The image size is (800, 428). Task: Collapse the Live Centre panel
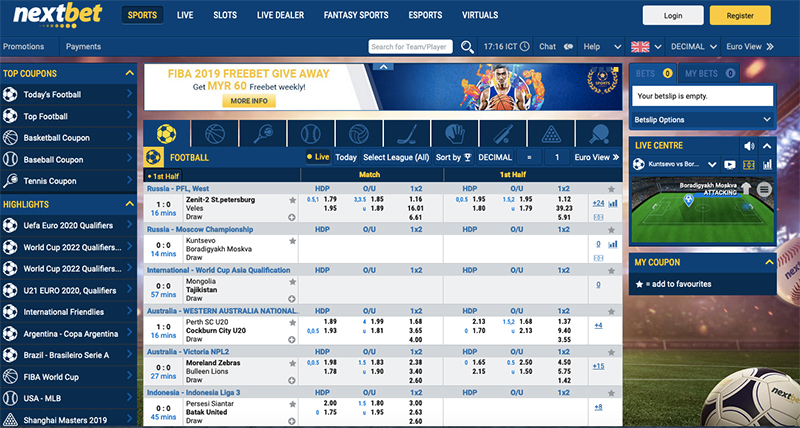point(766,146)
